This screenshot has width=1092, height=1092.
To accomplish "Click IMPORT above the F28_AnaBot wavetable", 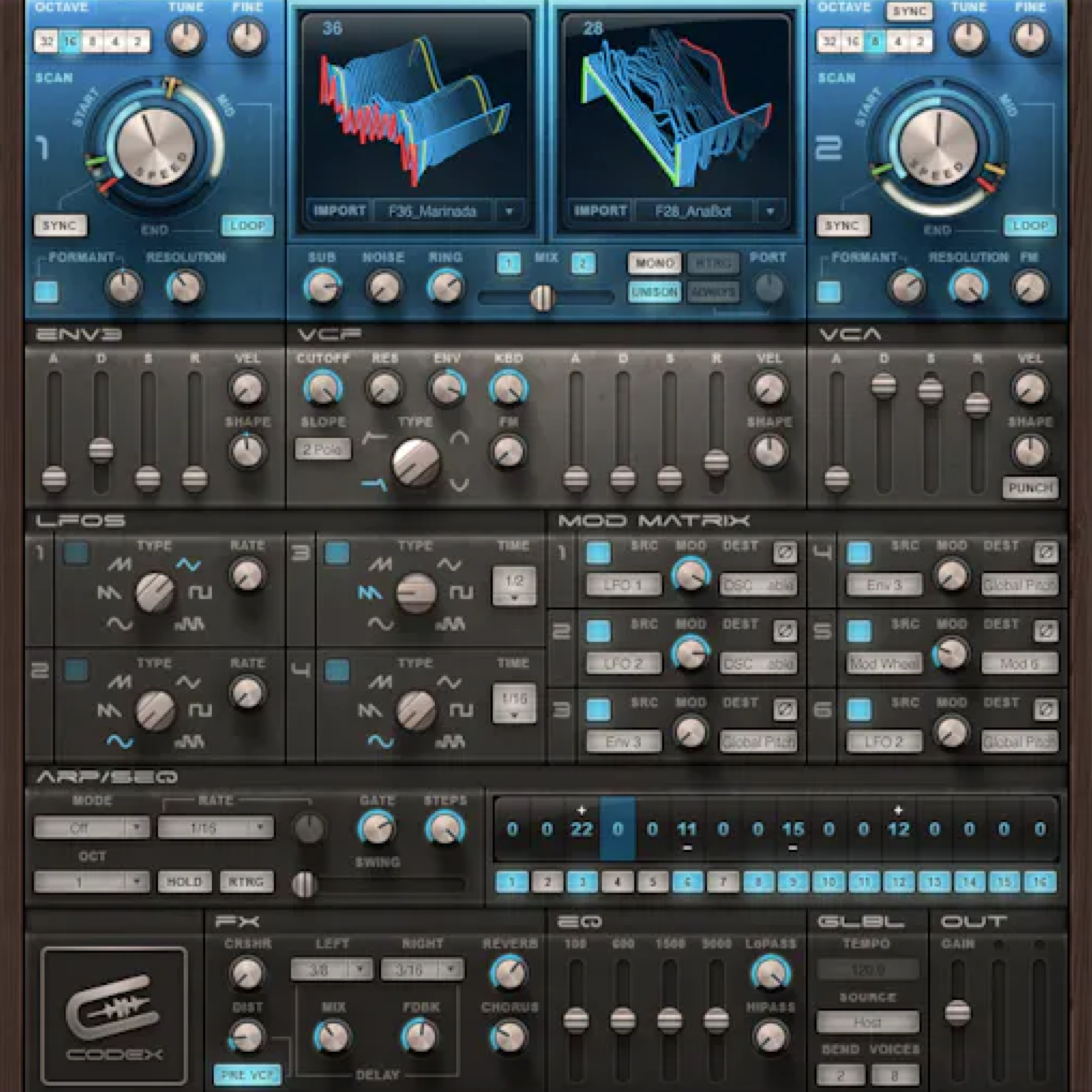I will point(600,211).
